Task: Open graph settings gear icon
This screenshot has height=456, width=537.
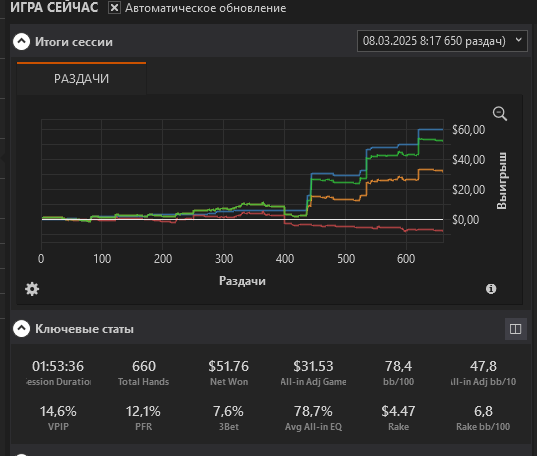Action: point(32,289)
